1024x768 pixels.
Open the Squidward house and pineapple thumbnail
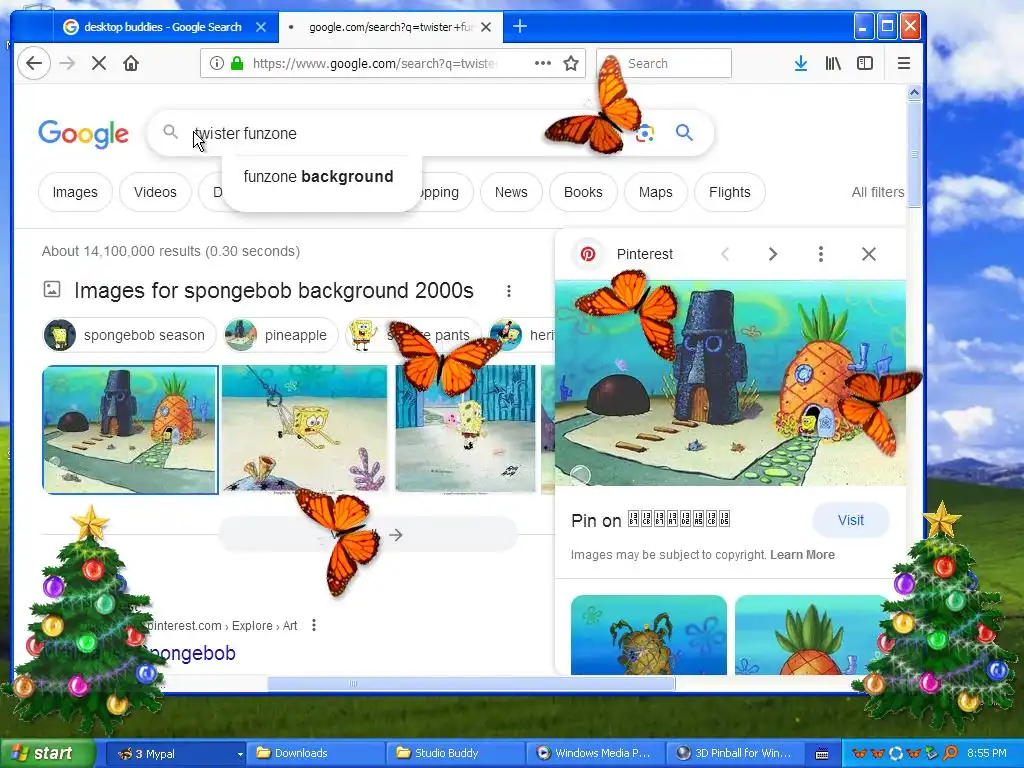point(130,429)
